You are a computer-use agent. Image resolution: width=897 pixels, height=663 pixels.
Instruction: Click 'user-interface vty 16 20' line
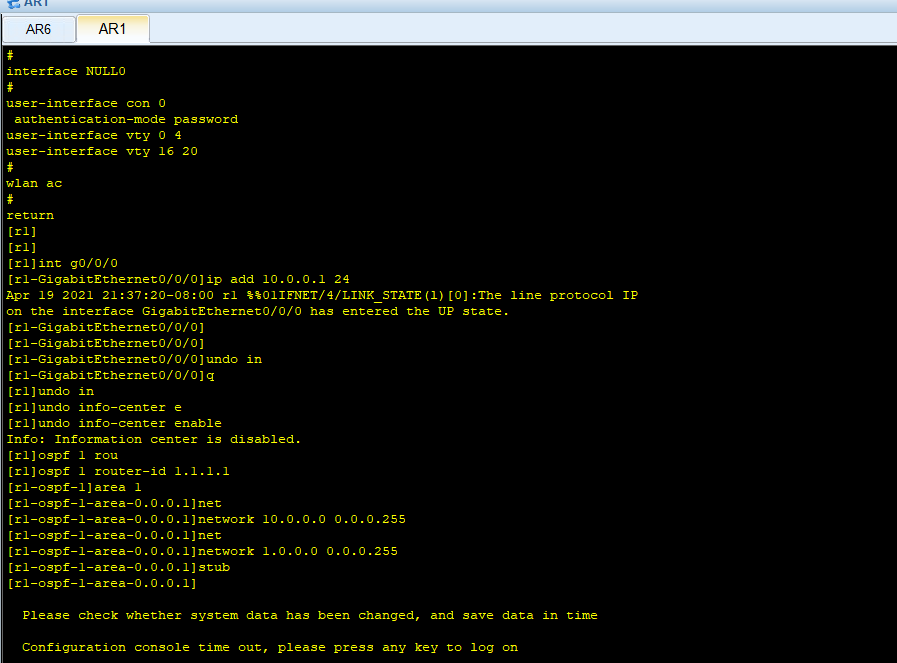coord(102,152)
